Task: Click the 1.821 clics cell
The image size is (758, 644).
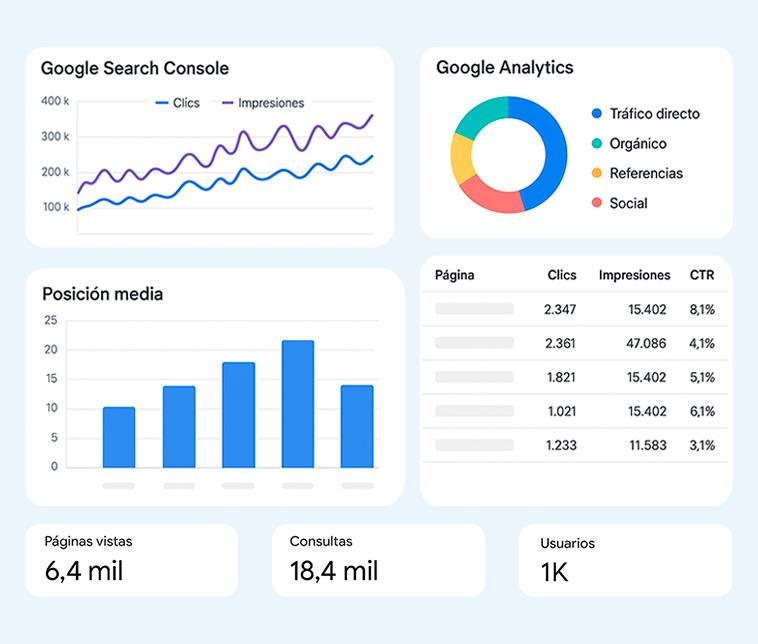Action: click(561, 377)
